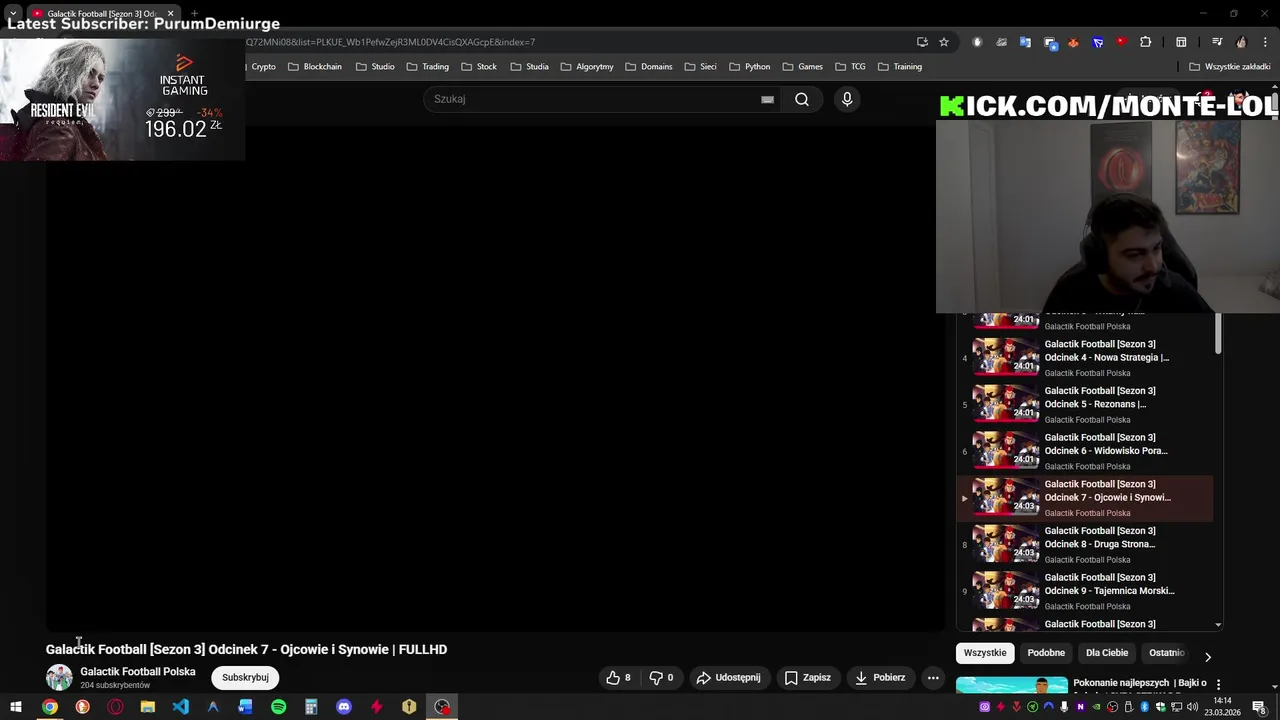This screenshot has height=720, width=1280.
Task: Open Opera browser from taskbar
Action: coord(115,707)
